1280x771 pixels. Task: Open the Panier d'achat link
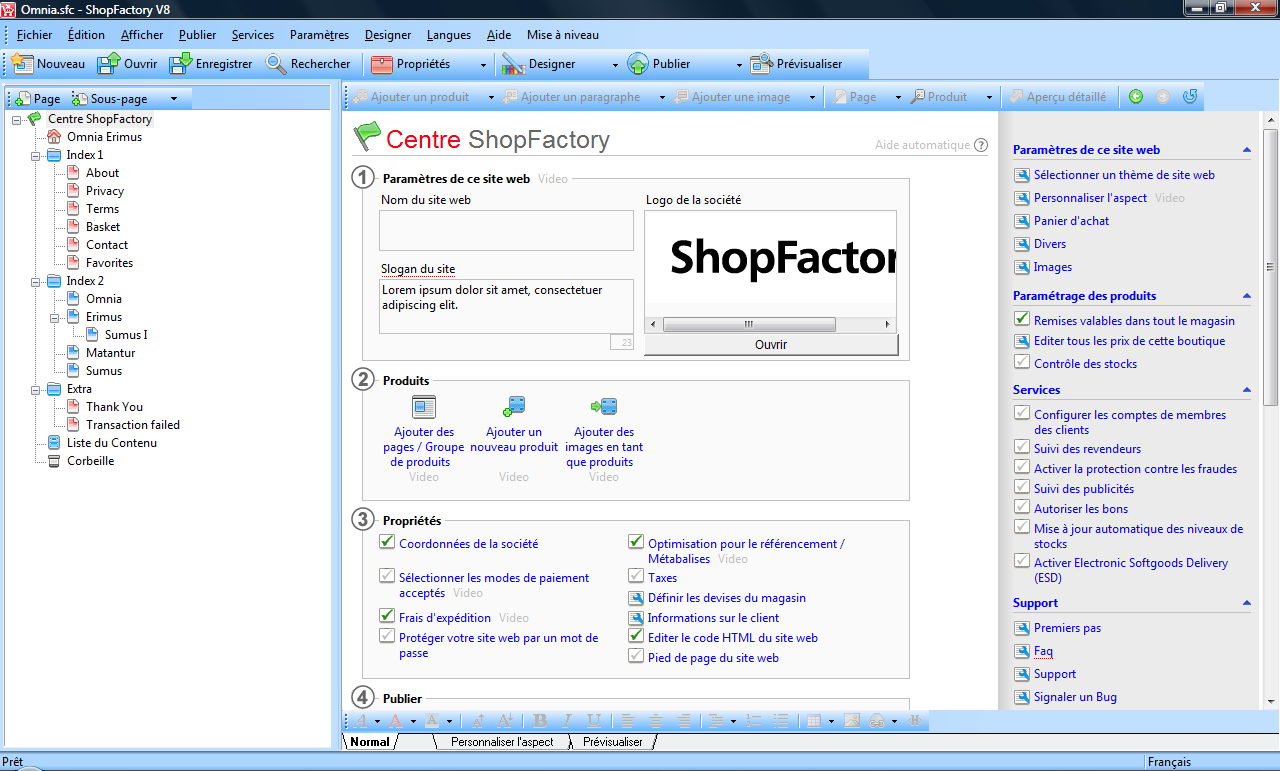pyautogui.click(x=1071, y=221)
